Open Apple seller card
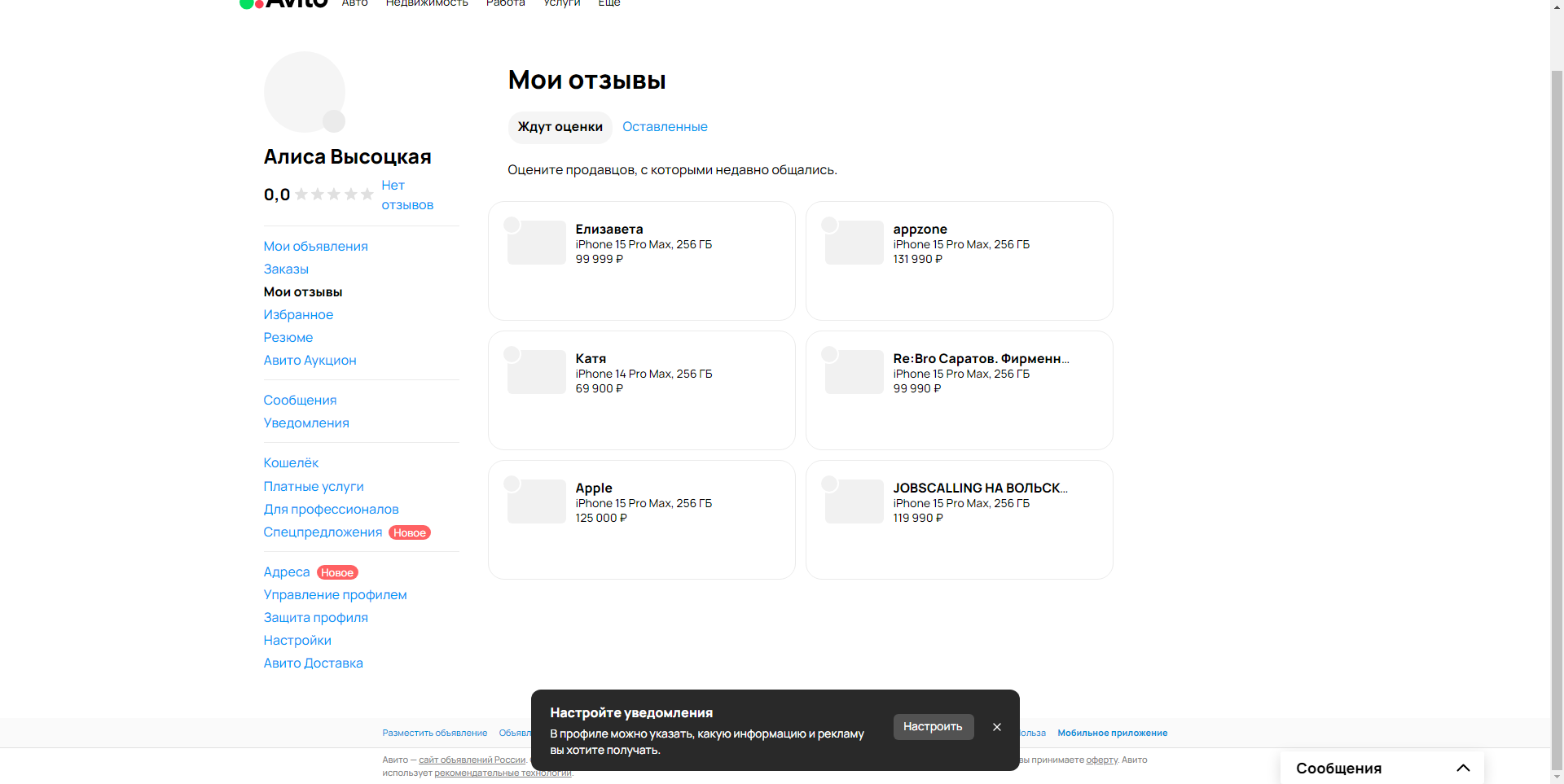 (642, 519)
